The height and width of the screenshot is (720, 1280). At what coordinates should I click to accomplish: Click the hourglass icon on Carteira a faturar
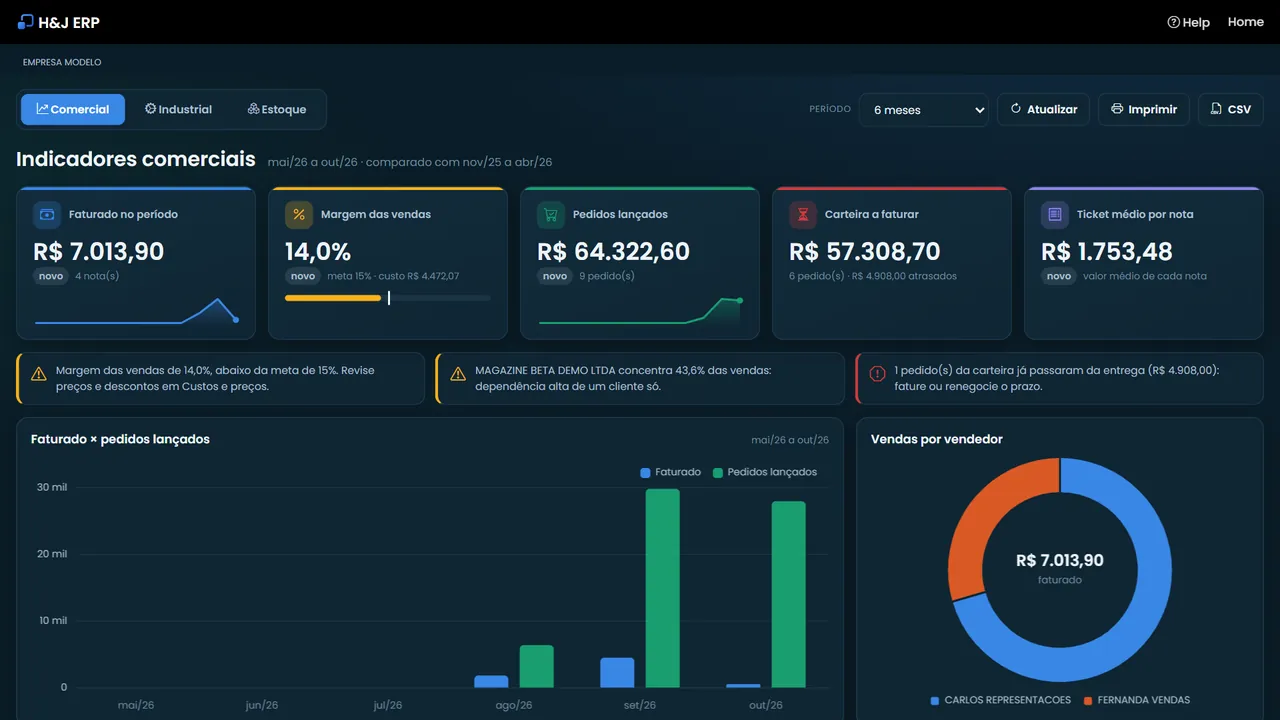click(x=803, y=214)
